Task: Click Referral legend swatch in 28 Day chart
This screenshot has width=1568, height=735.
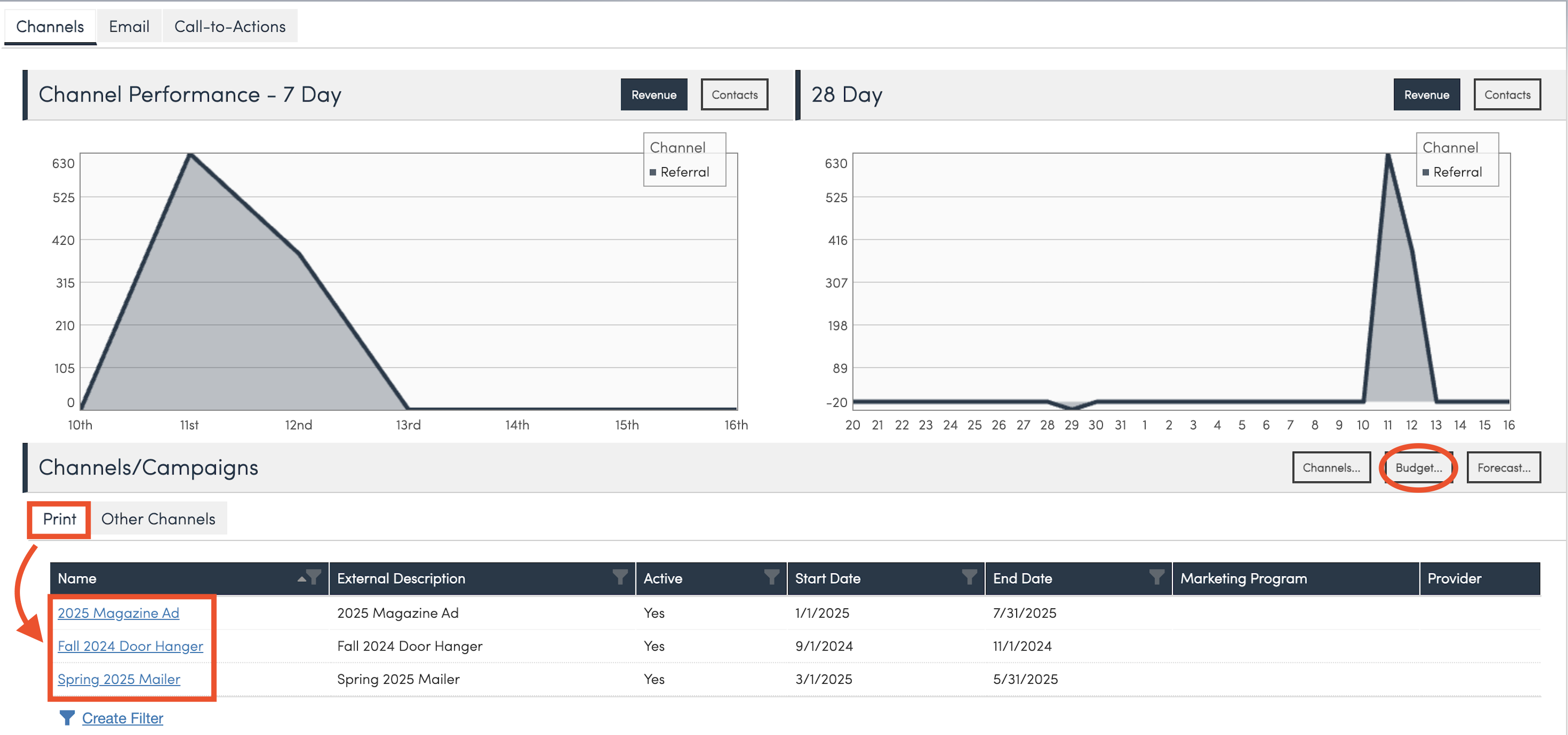Action: [1425, 173]
